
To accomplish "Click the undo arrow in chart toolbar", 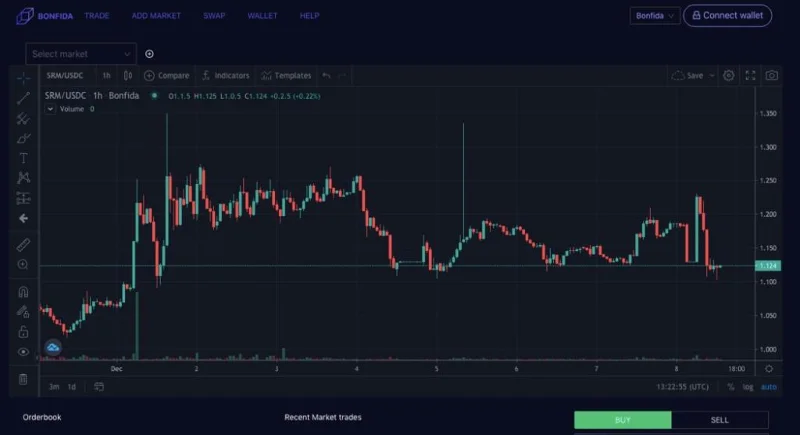I will click(x=327, y=75).
